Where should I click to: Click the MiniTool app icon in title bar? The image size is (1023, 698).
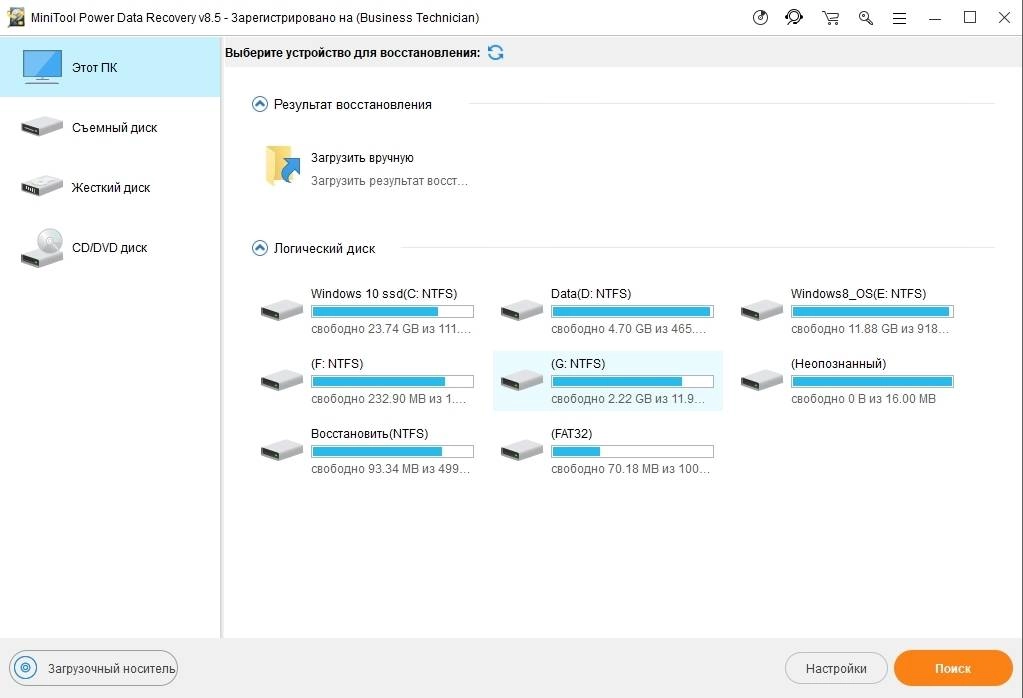click(x=16, y=18)
